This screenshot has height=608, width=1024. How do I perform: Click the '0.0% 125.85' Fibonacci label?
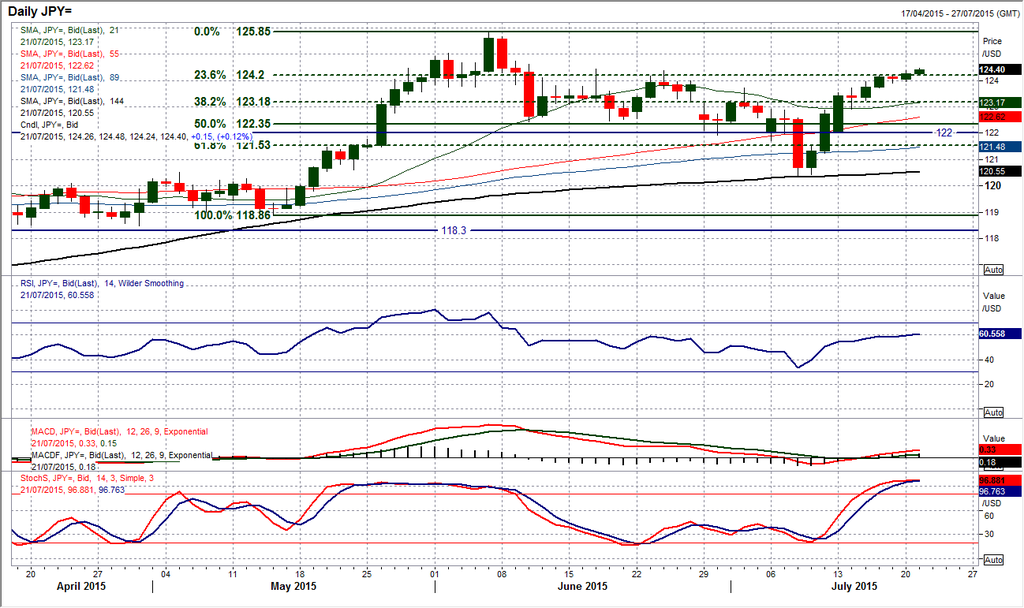click(232, 31)
